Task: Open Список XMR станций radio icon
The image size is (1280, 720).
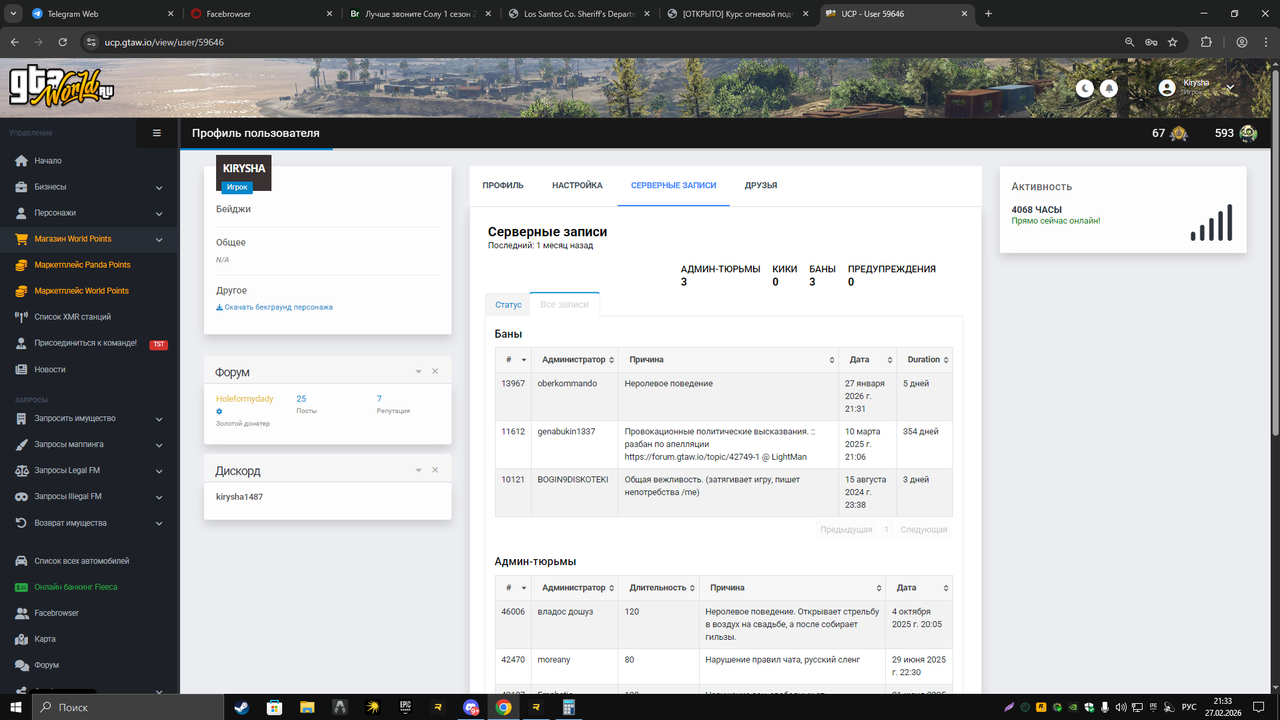Action: (x=21, y=317)
